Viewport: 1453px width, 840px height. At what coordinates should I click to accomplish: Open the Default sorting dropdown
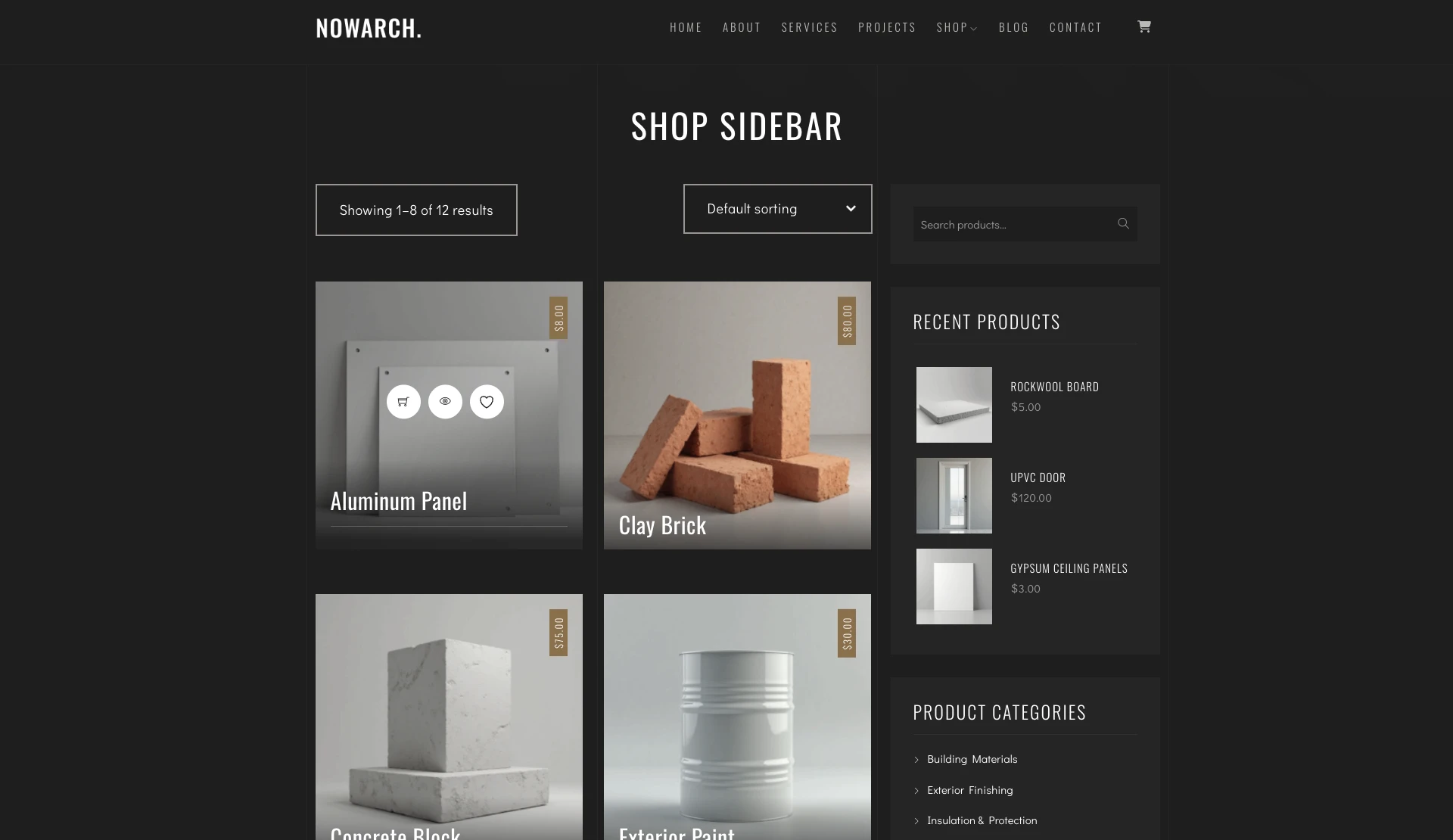pyautogui.click(x=777, y=209)
